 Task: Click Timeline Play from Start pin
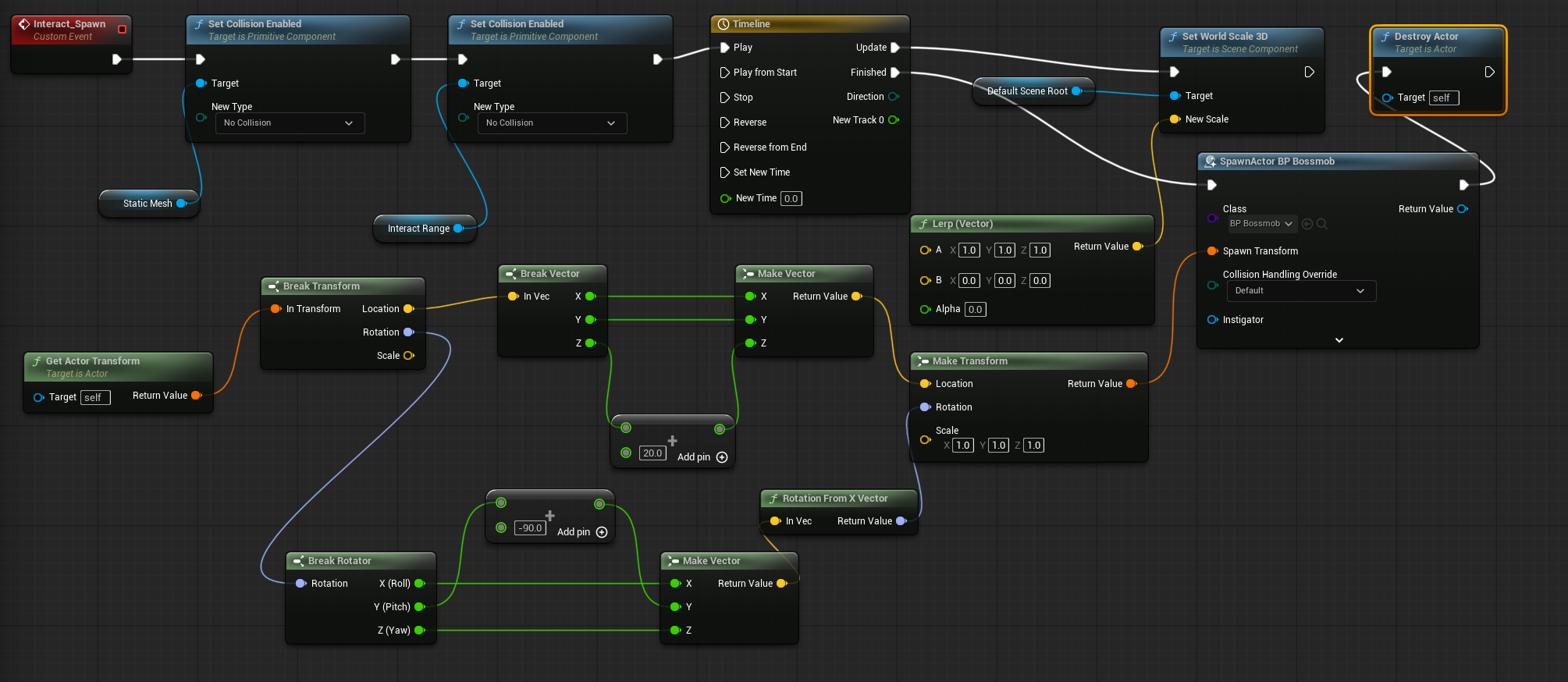(x=725, y=73)
